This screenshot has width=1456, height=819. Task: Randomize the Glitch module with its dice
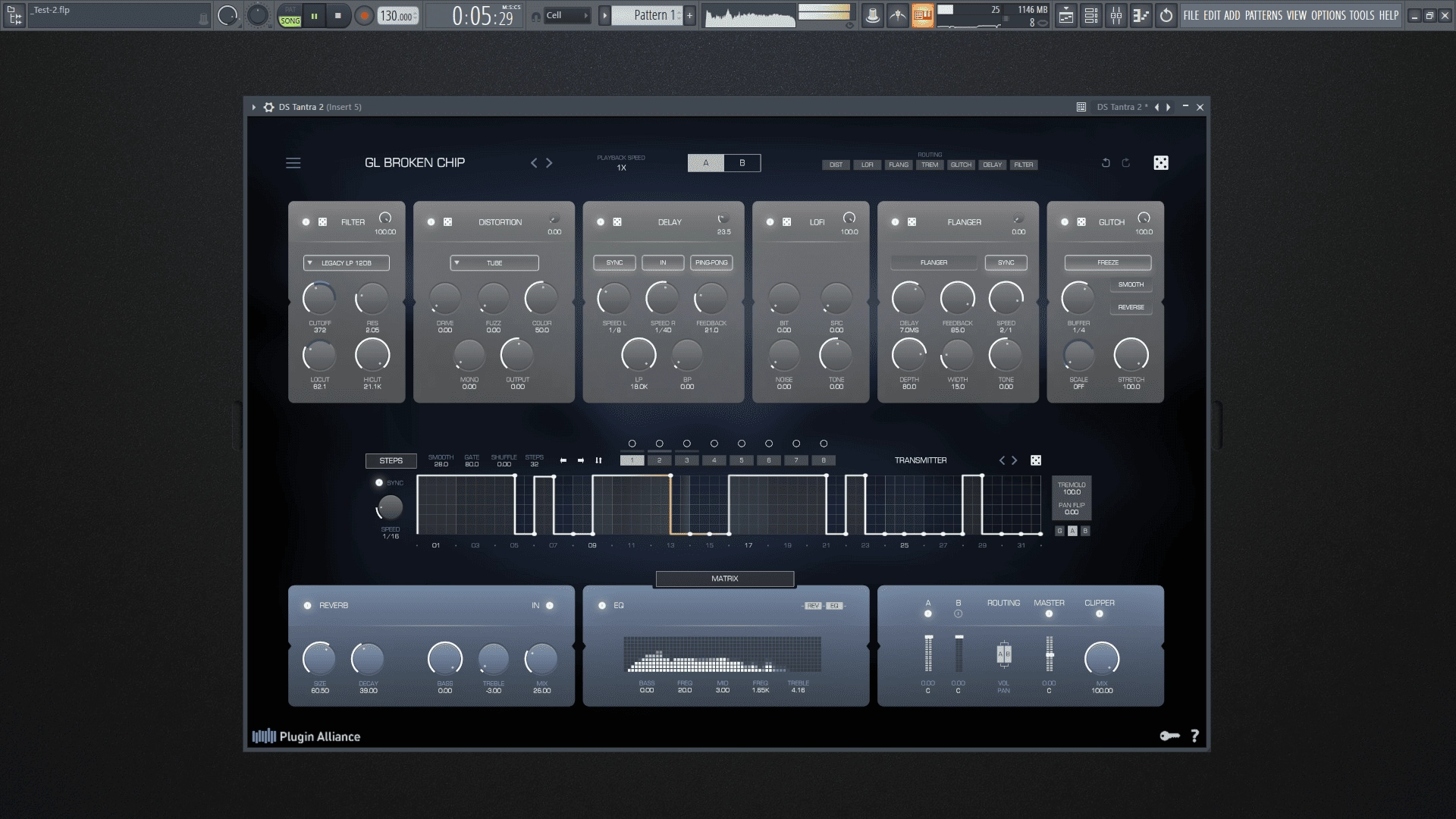(1081, 222)
